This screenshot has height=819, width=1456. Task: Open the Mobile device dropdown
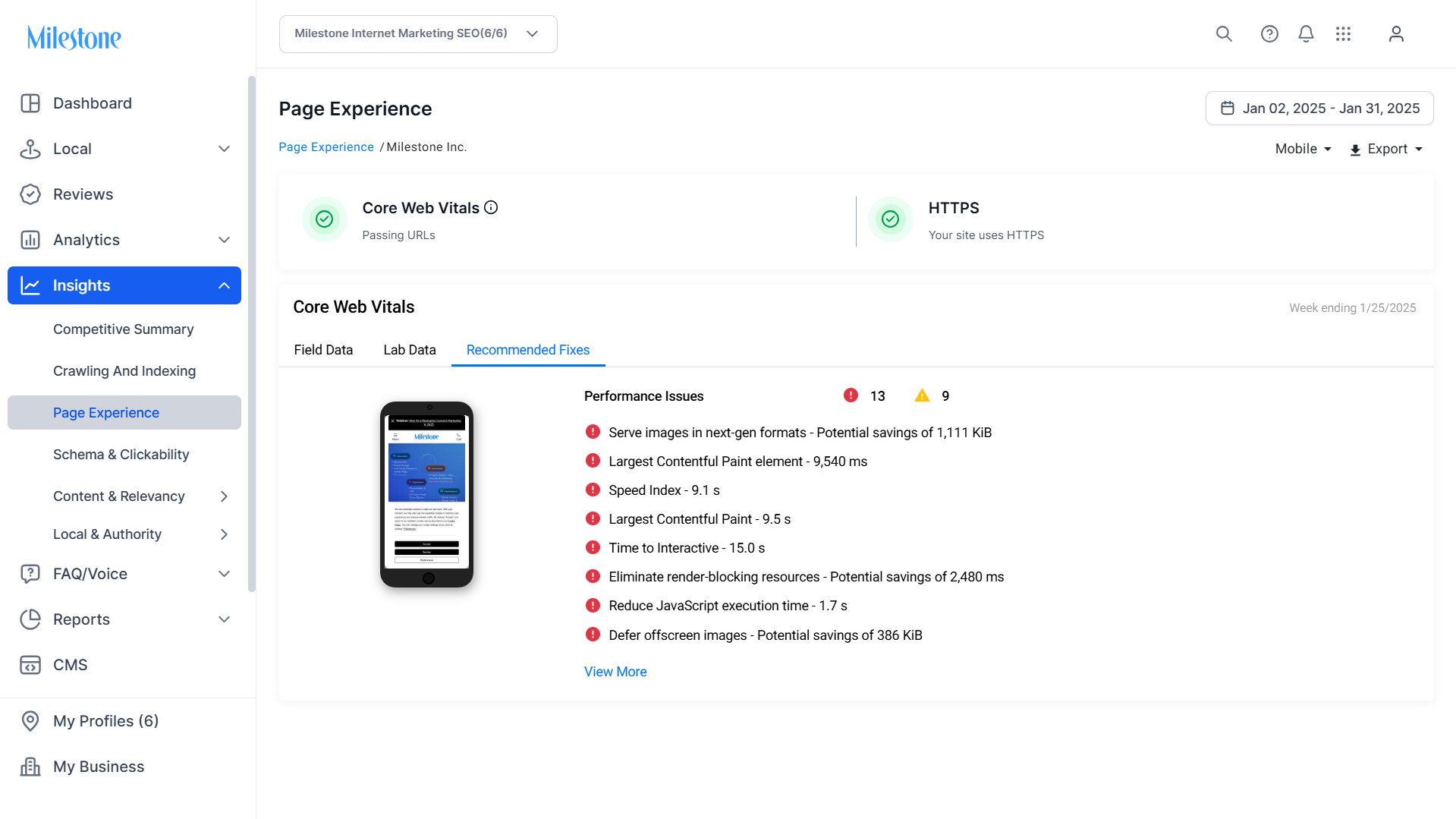click(1303, 149)
